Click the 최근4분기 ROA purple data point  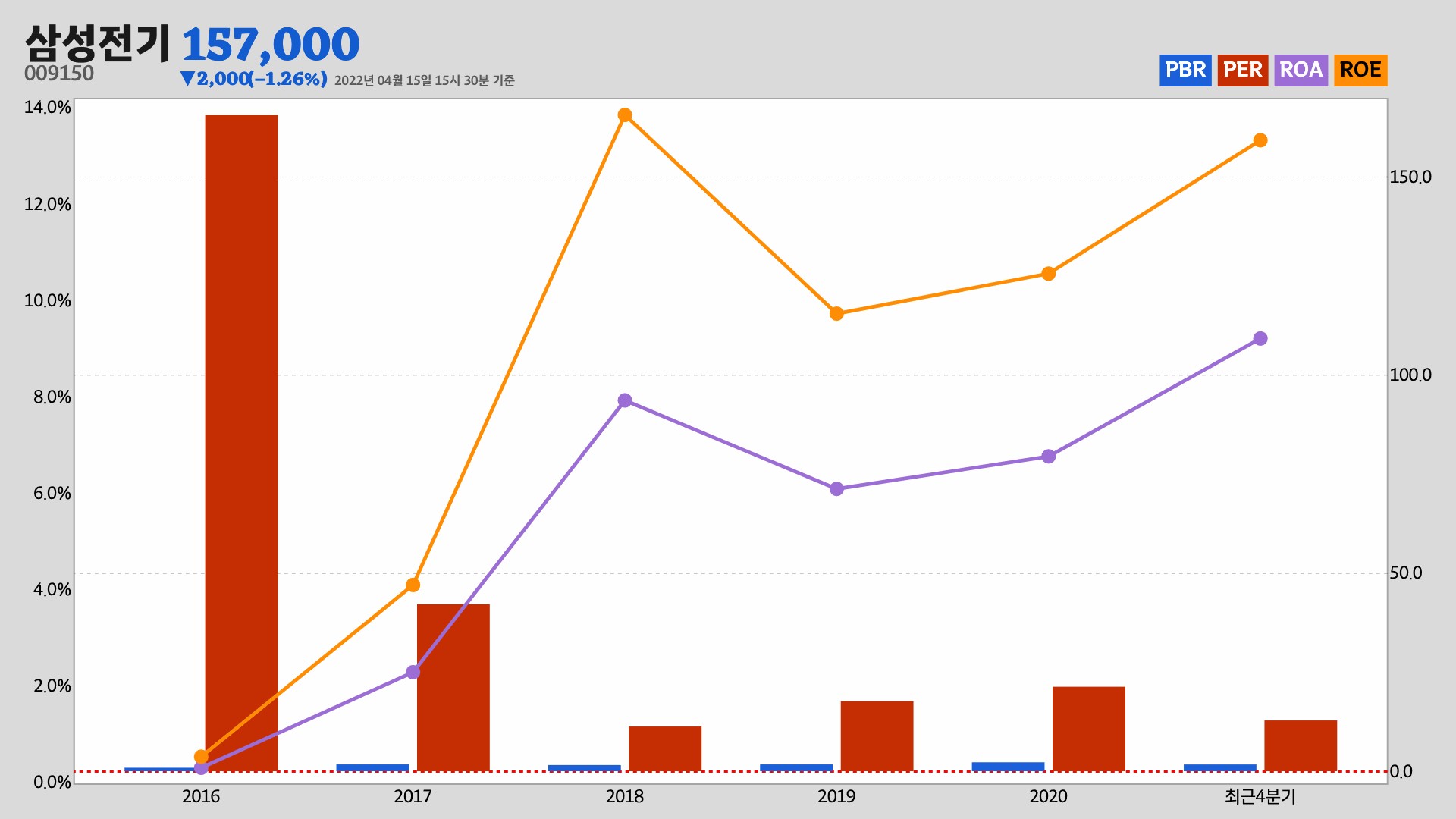tap(1260, 339)
